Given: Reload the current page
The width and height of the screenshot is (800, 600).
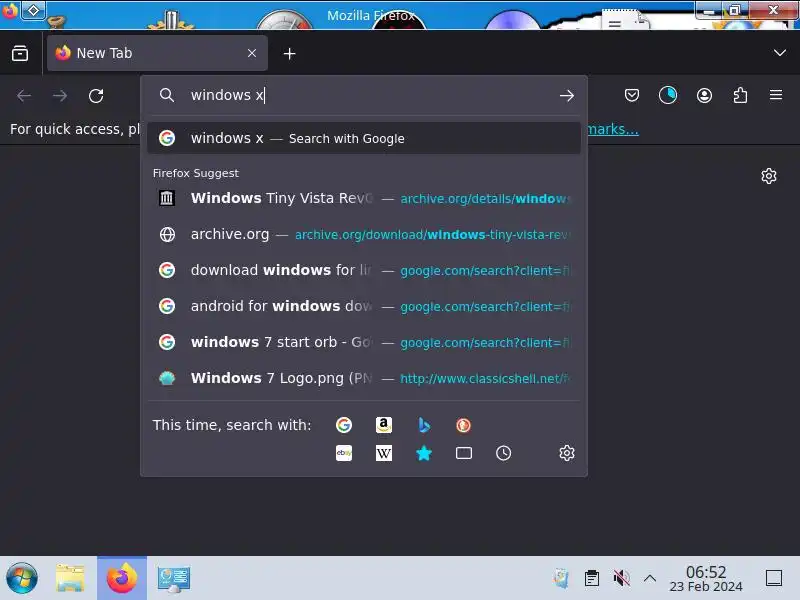Looking at the screenshot, I should pos(96,95).
